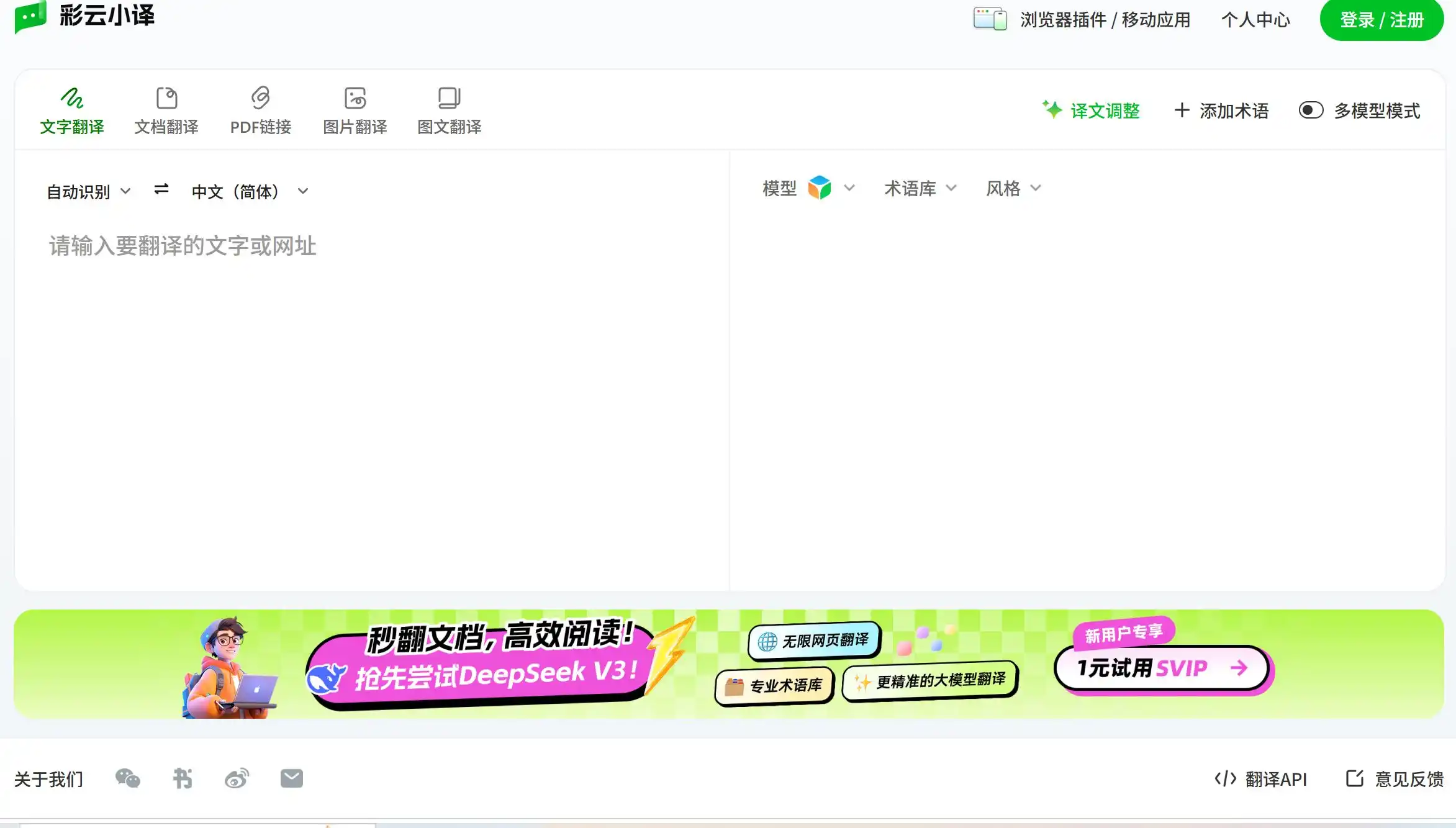Expand the 风格 dropdown
The width and height of the screenshot is (1456, 828).
(x=1013, y=188)
